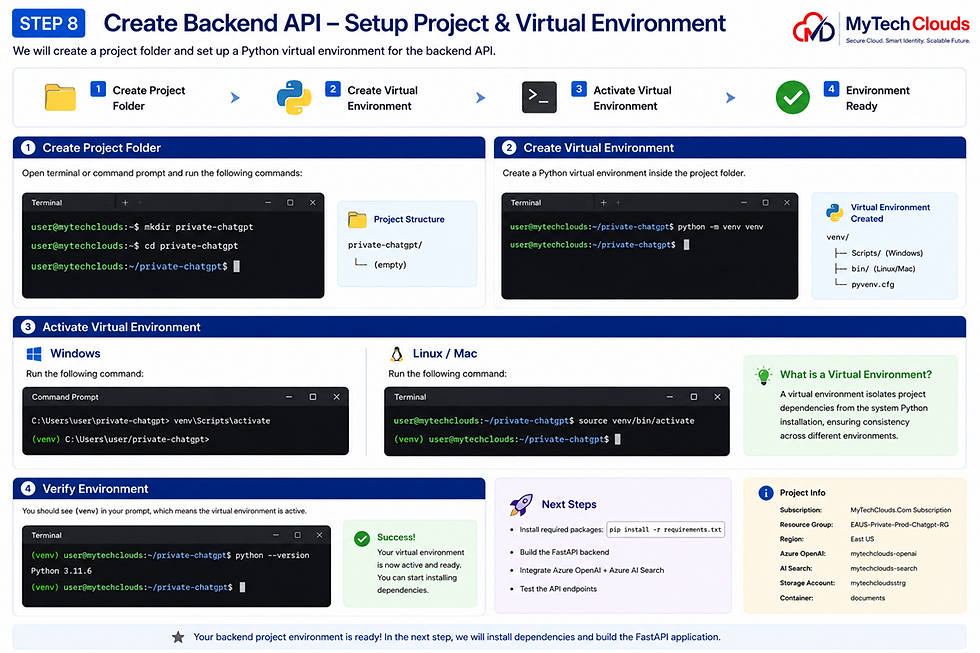This screenshot has width=980, height=653.
Task: Click the 'East US' region value
Action: click(862, 539)
